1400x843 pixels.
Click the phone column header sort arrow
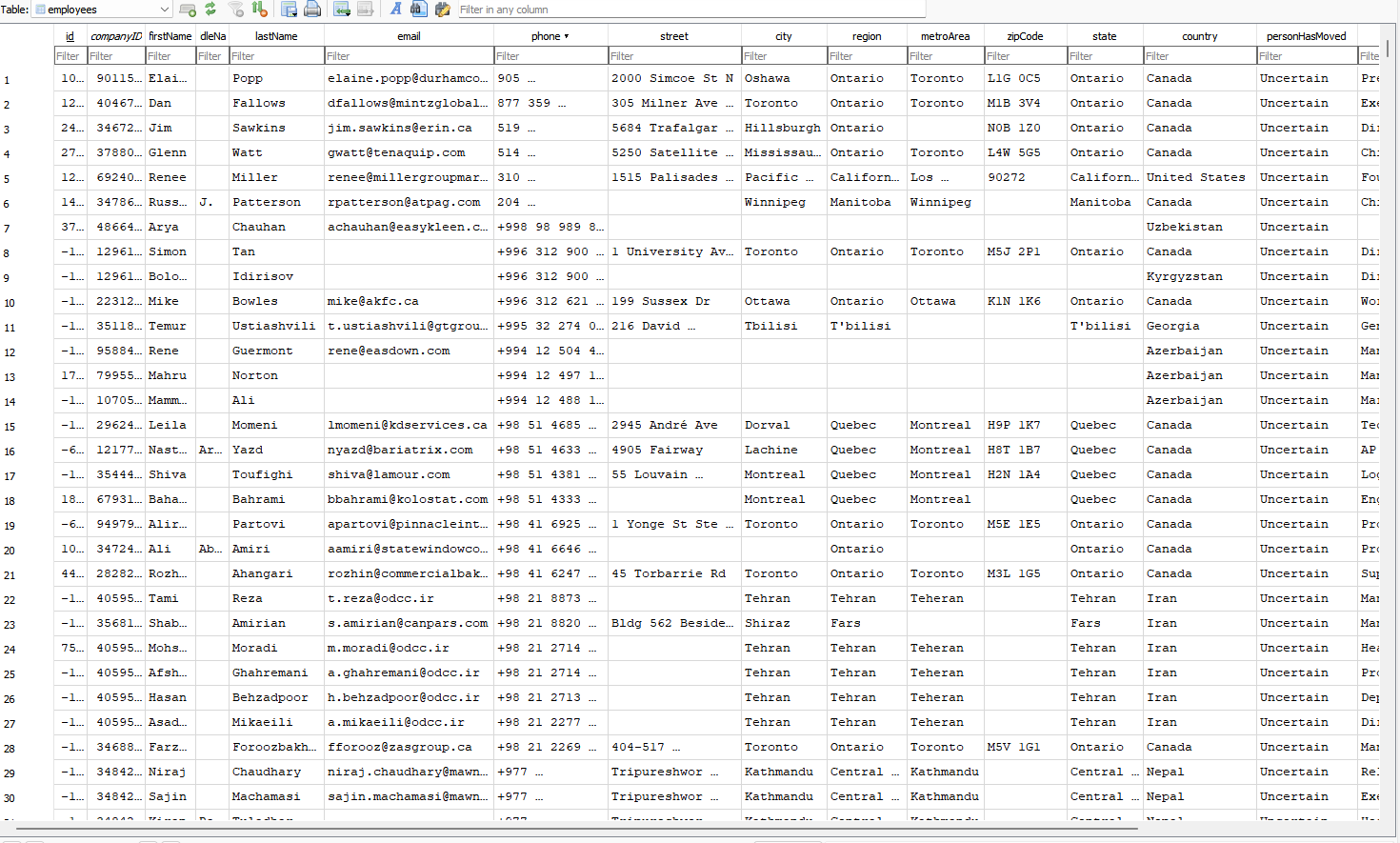click(567, 36)
